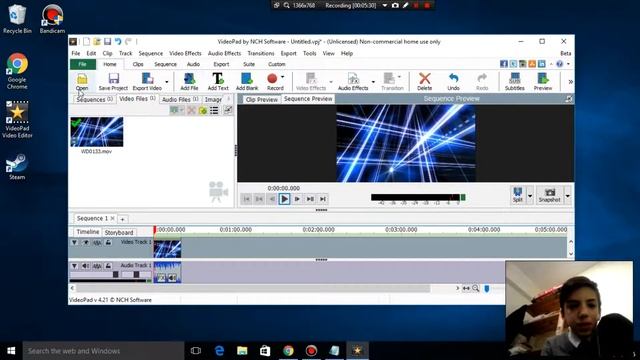Click the Split button under the preview
This screenshot has width=640, height=360.
tap(518, 195)
